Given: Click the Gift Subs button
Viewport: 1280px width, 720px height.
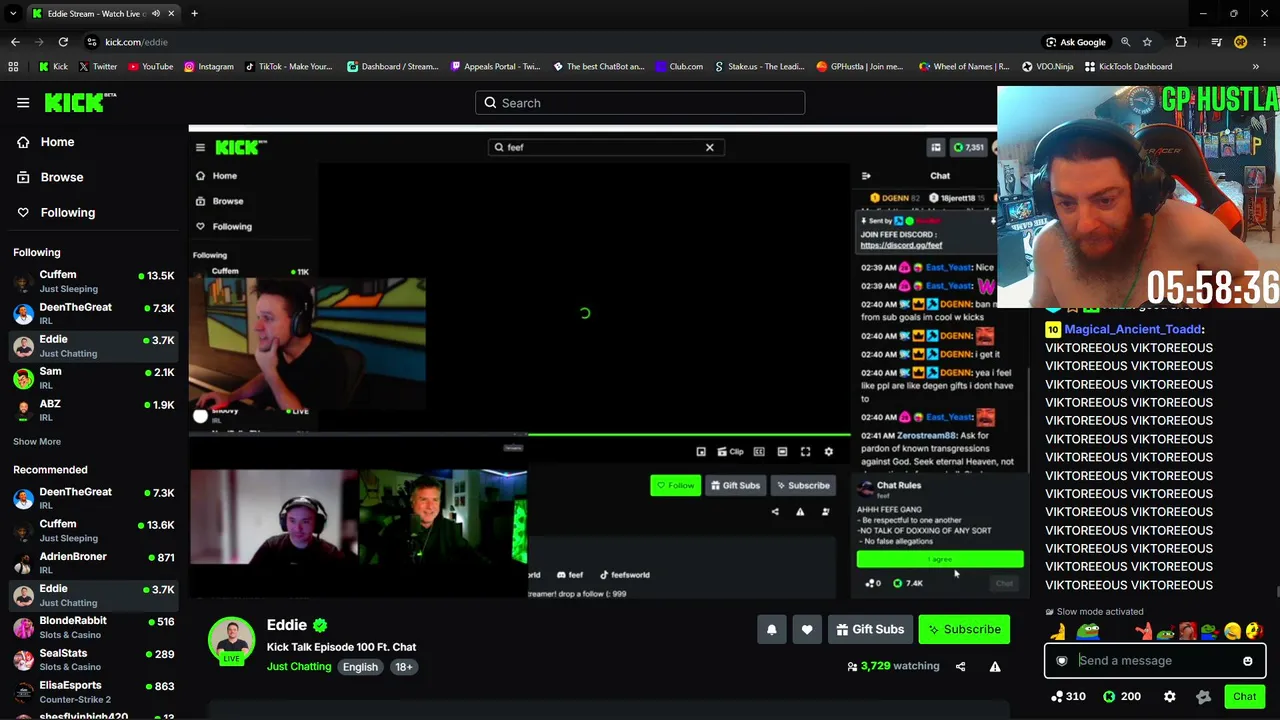Looking at the screenshot, I should (870, 629).
